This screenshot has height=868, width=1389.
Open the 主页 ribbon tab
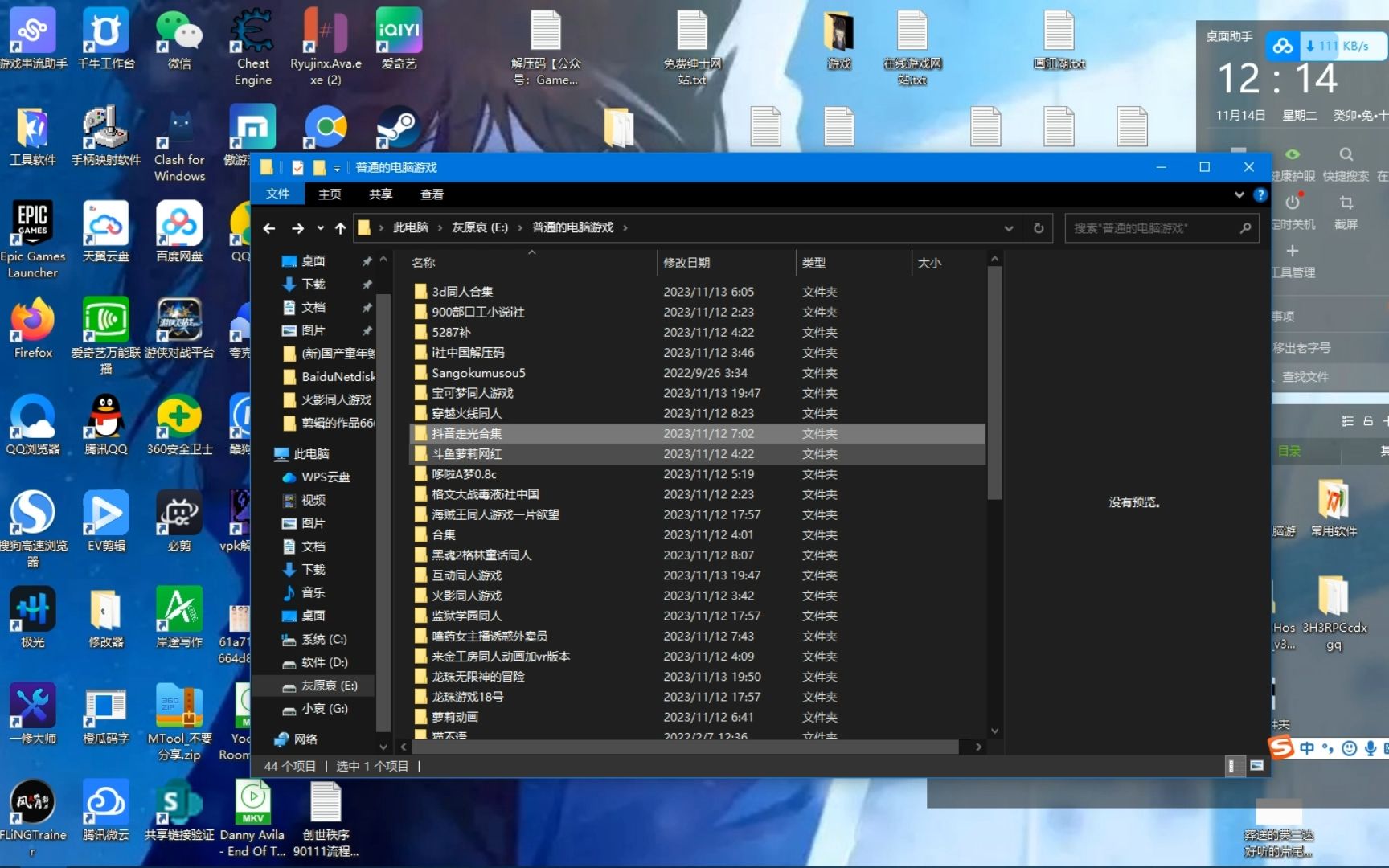(330, 194)
